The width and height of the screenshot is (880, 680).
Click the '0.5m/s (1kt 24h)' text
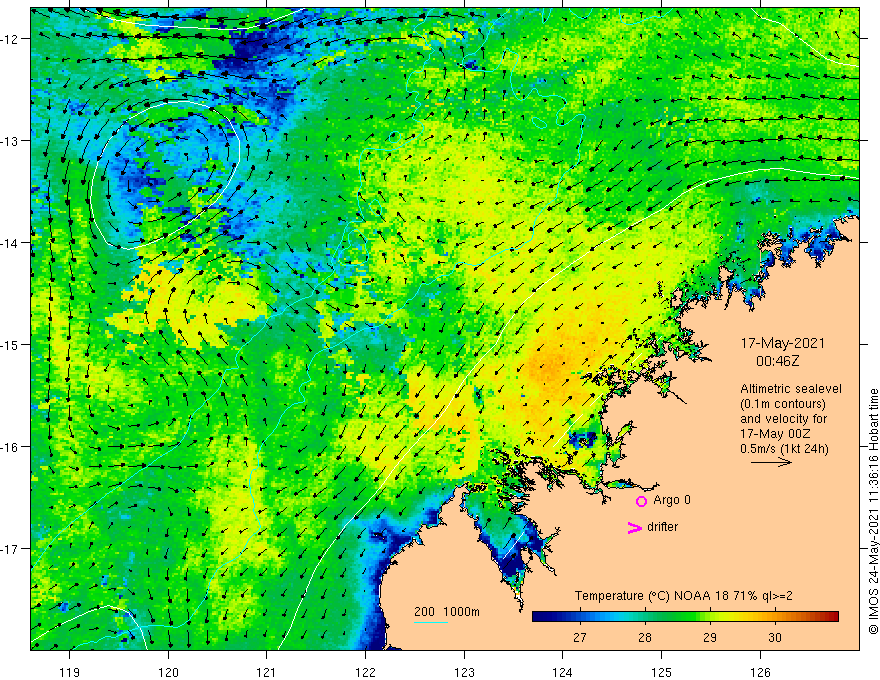(784, 449)
